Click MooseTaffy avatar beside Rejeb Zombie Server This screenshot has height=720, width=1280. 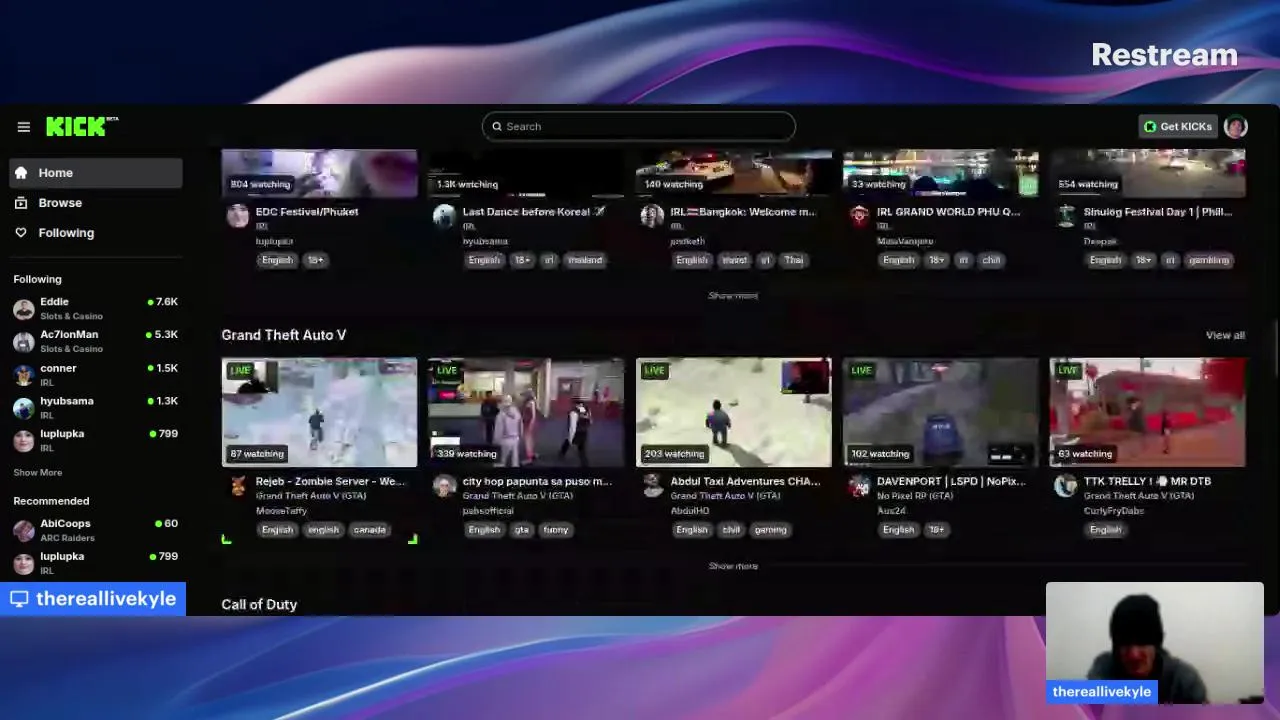(237, 486)
